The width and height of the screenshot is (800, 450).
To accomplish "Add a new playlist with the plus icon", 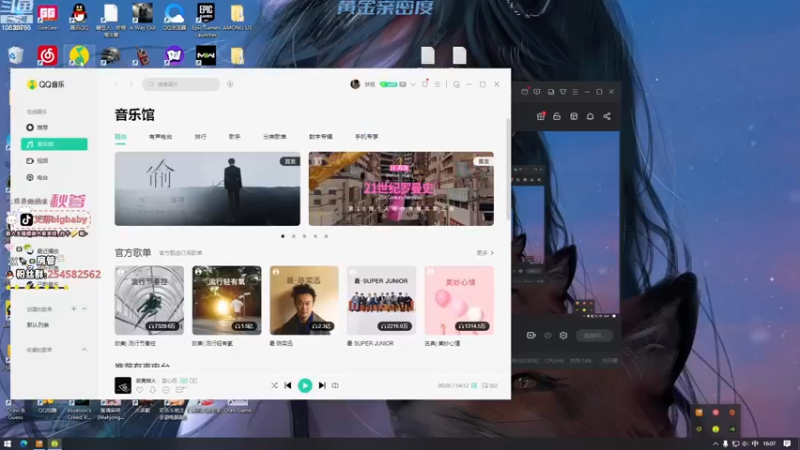I will [x=73, y=309].
